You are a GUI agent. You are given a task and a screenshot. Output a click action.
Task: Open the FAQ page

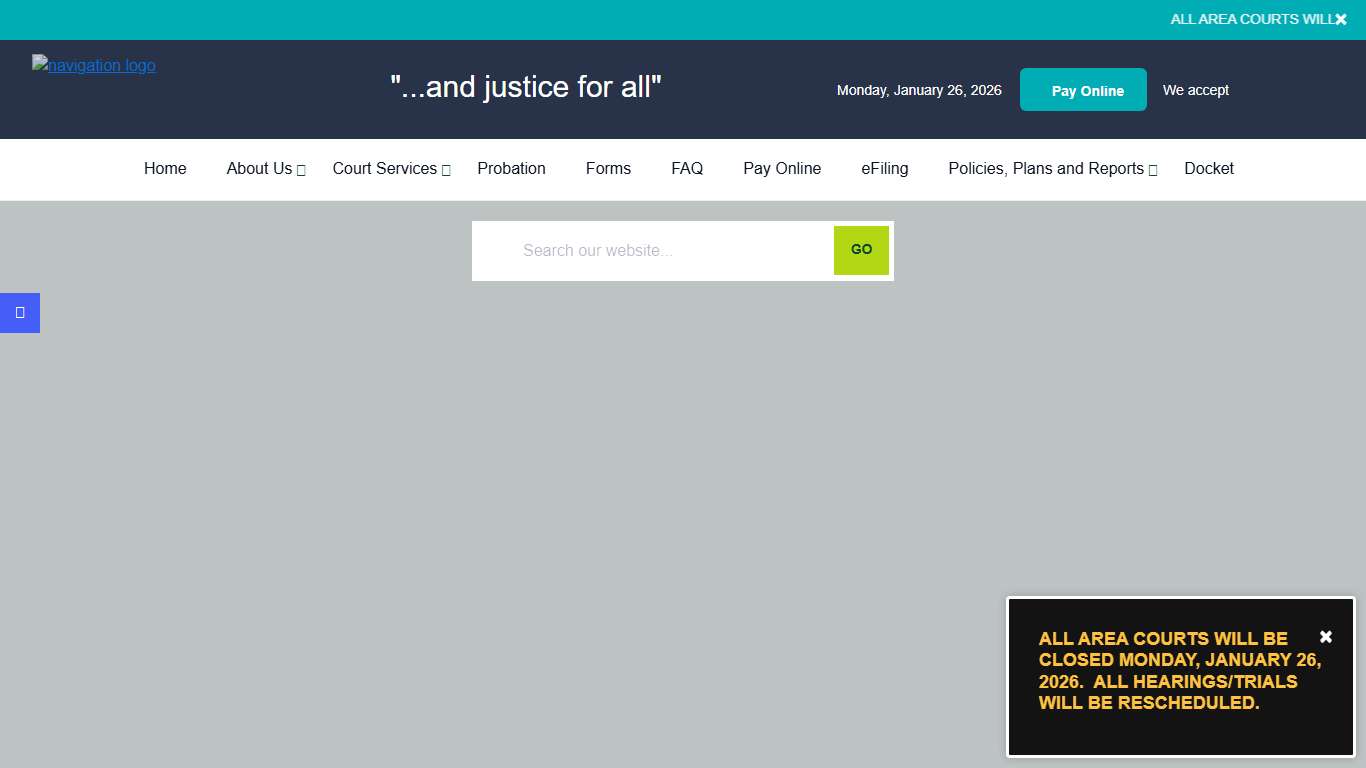[x=687, y=169]
